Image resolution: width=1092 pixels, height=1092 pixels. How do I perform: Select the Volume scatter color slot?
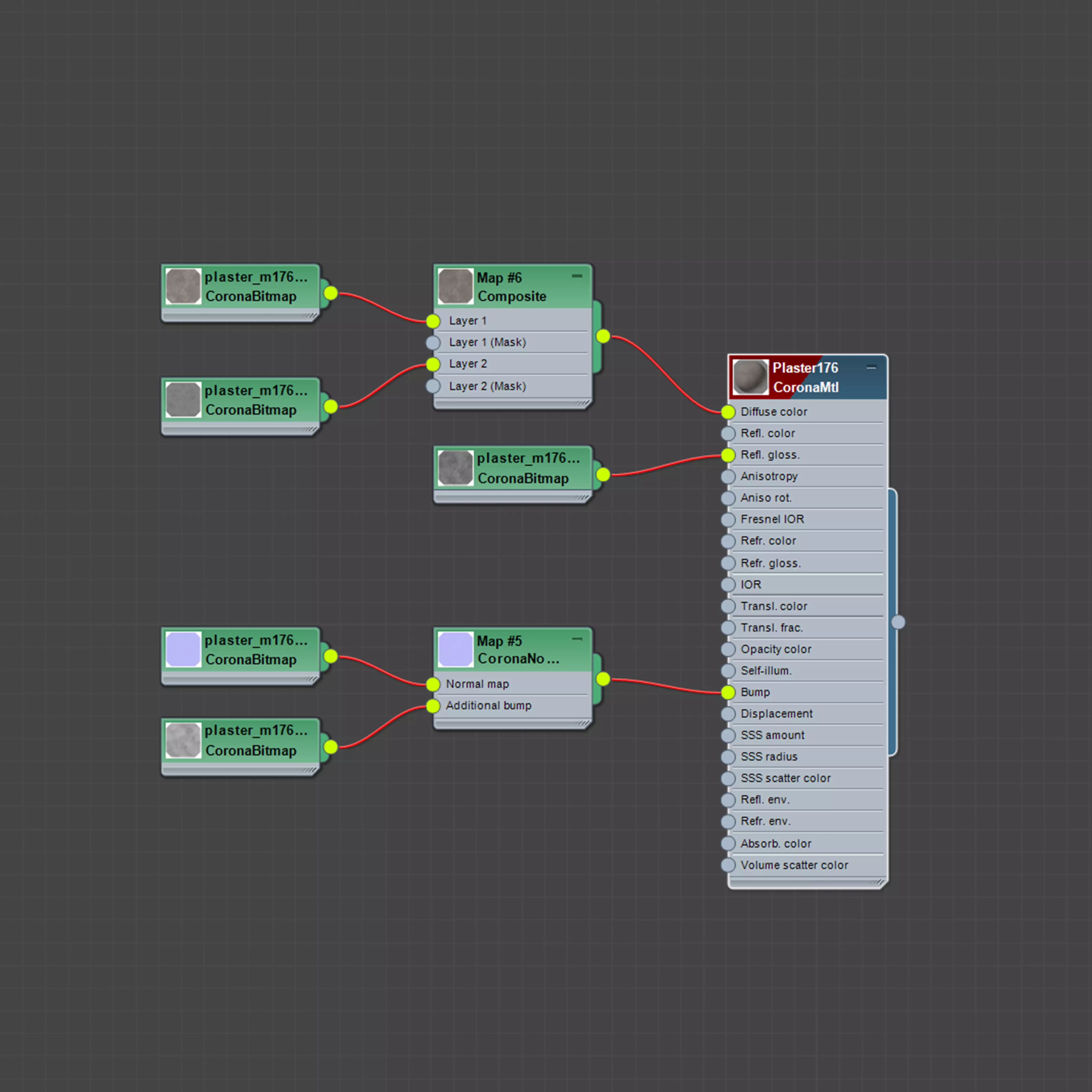pos(794,865)
